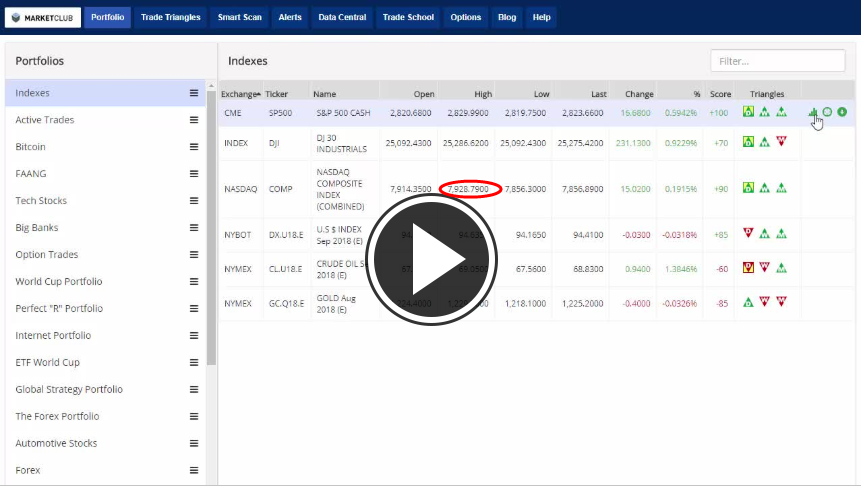This screenshot has width=861, height=486.
Task: Open the Indexes portfolio menu icon
Action: point(194,93)
